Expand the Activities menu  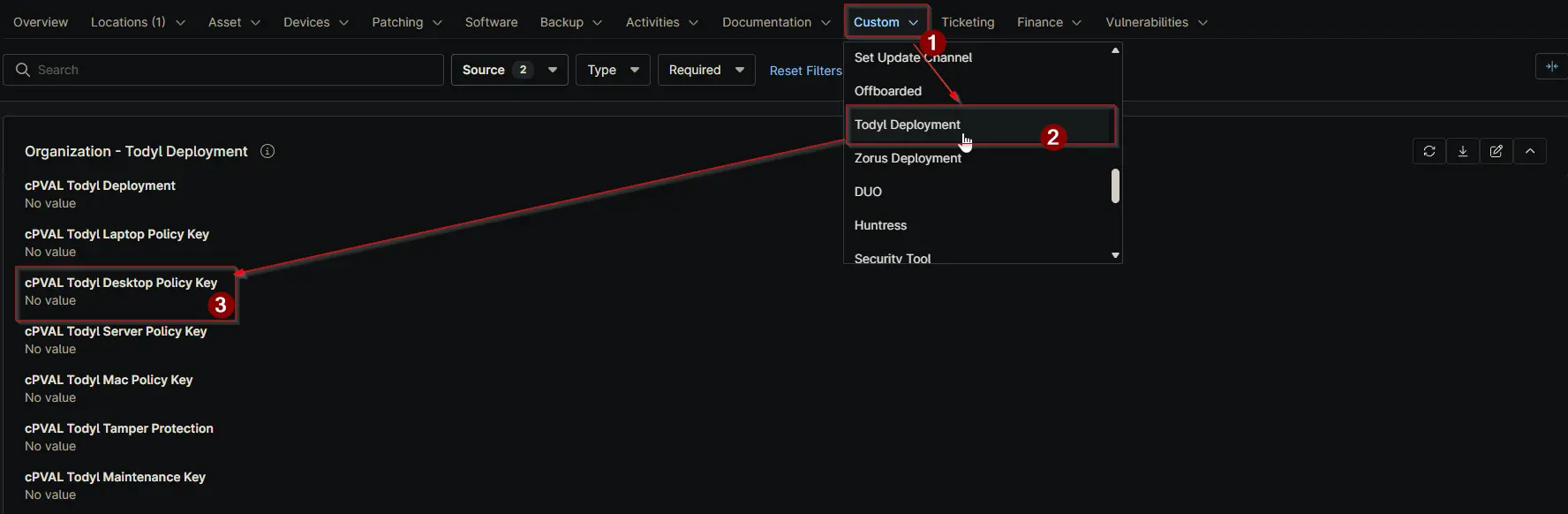pyautogui.click(x=662, y=22)
